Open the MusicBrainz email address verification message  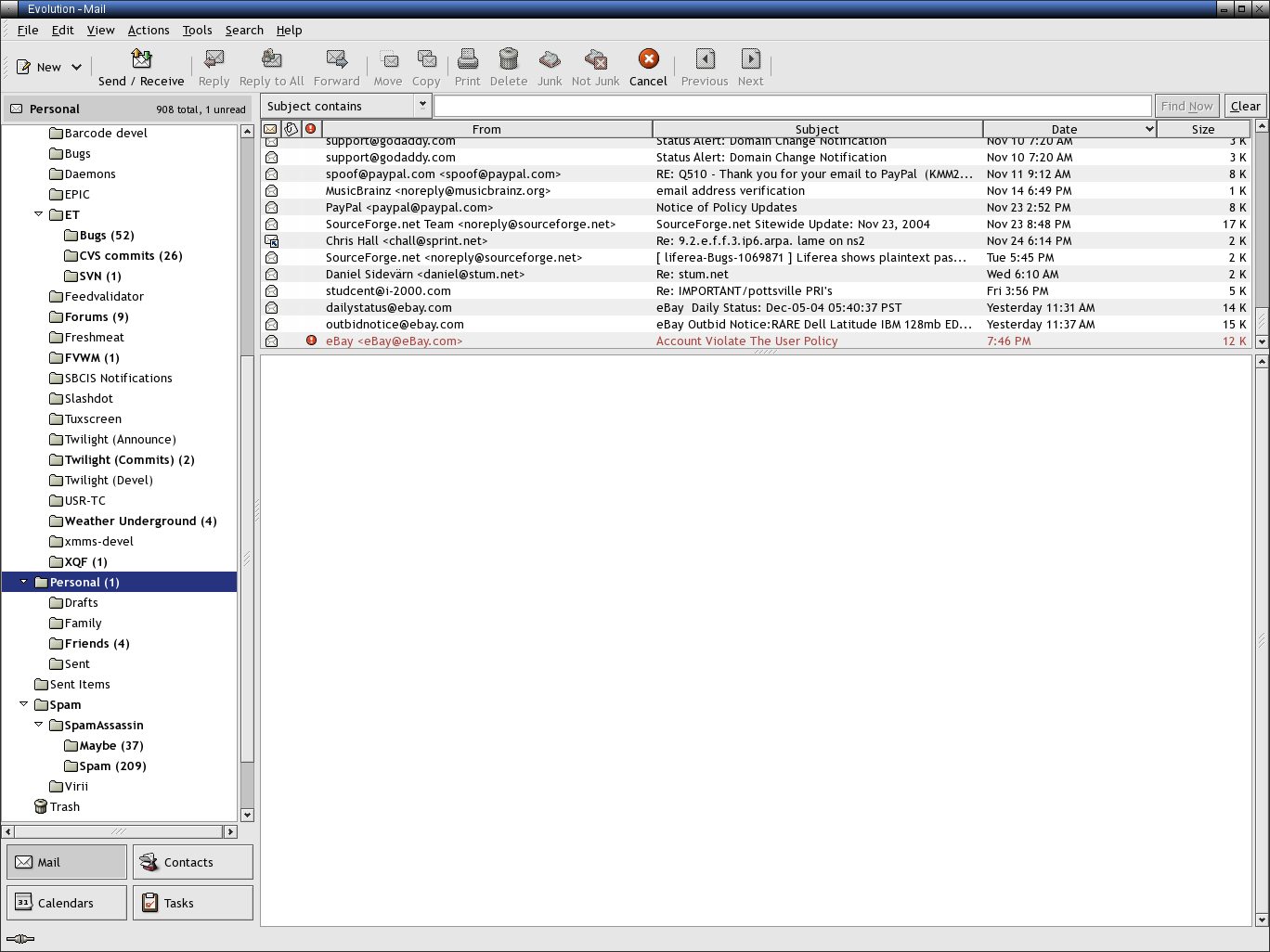756,191
